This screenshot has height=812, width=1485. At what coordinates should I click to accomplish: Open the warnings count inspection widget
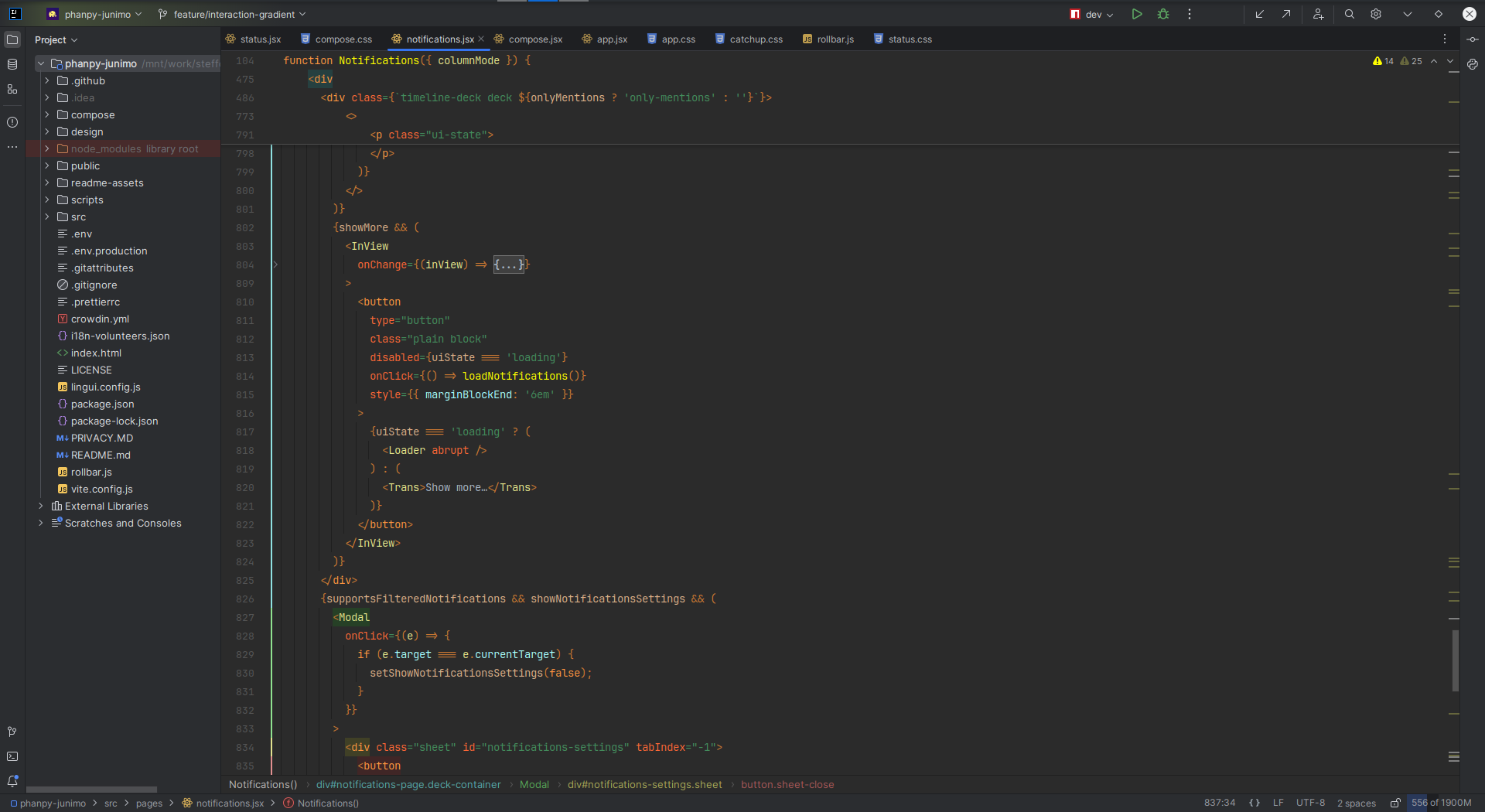point(1397,61)
